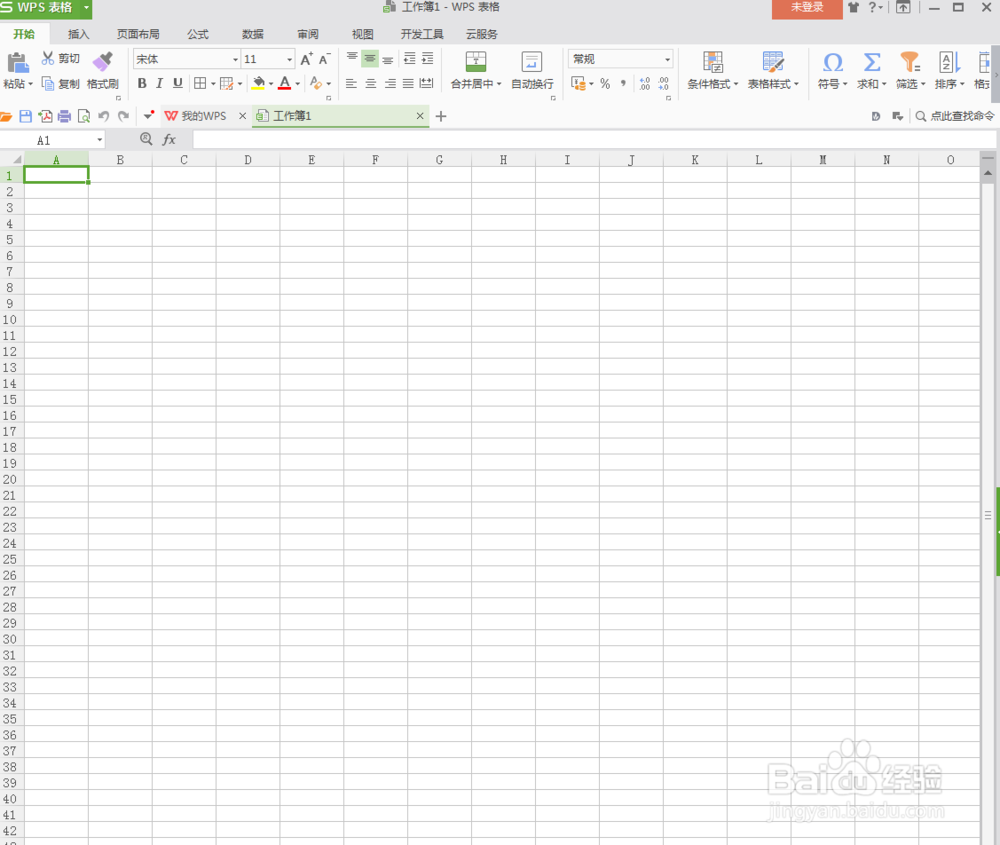Image resolution: width=1000 pixels, height=845 pixels.
Task: Click the Cut scissors icon
Action: point(48,58)
